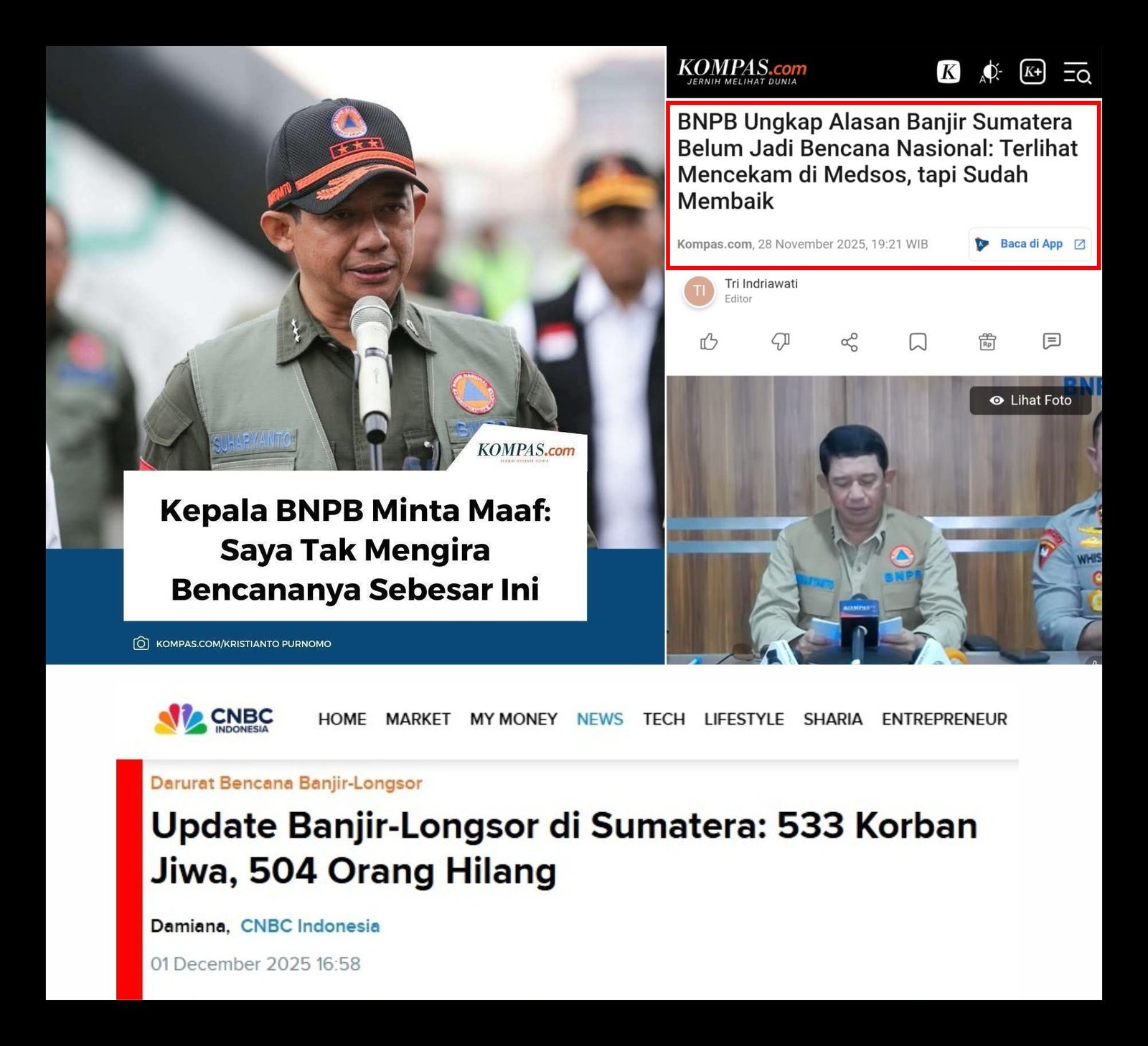Like the article with thumbs-up icon
1148x1046 pixels.
tap(709, 342)
